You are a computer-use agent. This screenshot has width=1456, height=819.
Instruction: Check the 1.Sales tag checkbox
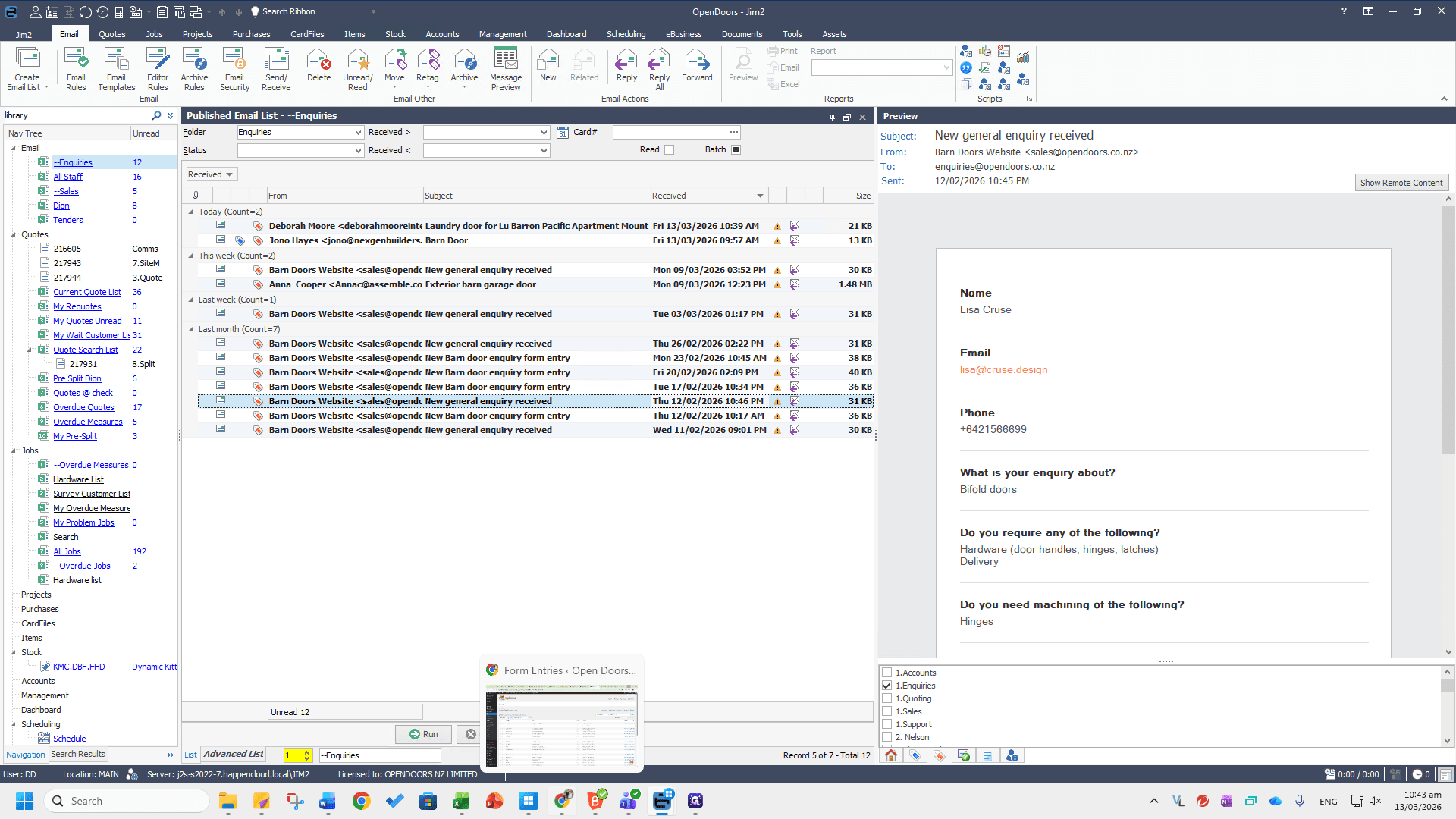pyautogui.click(x=886, y=711)
